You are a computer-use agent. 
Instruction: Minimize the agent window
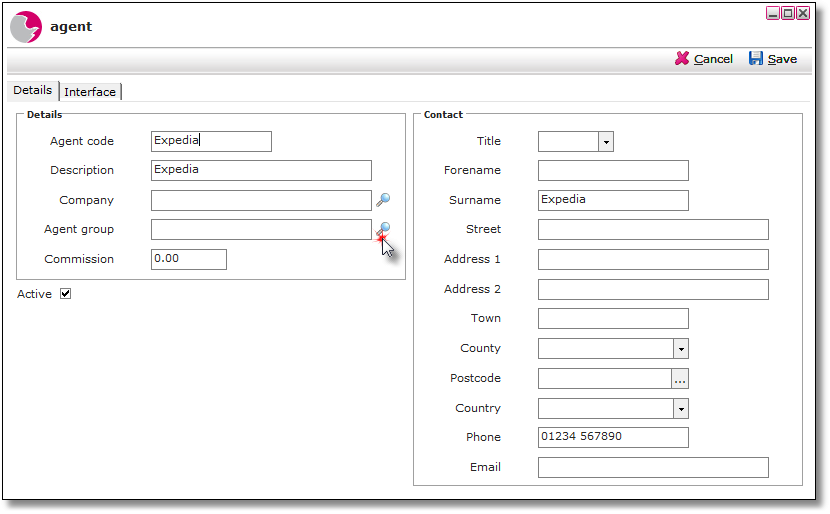(x=773, y=13)
